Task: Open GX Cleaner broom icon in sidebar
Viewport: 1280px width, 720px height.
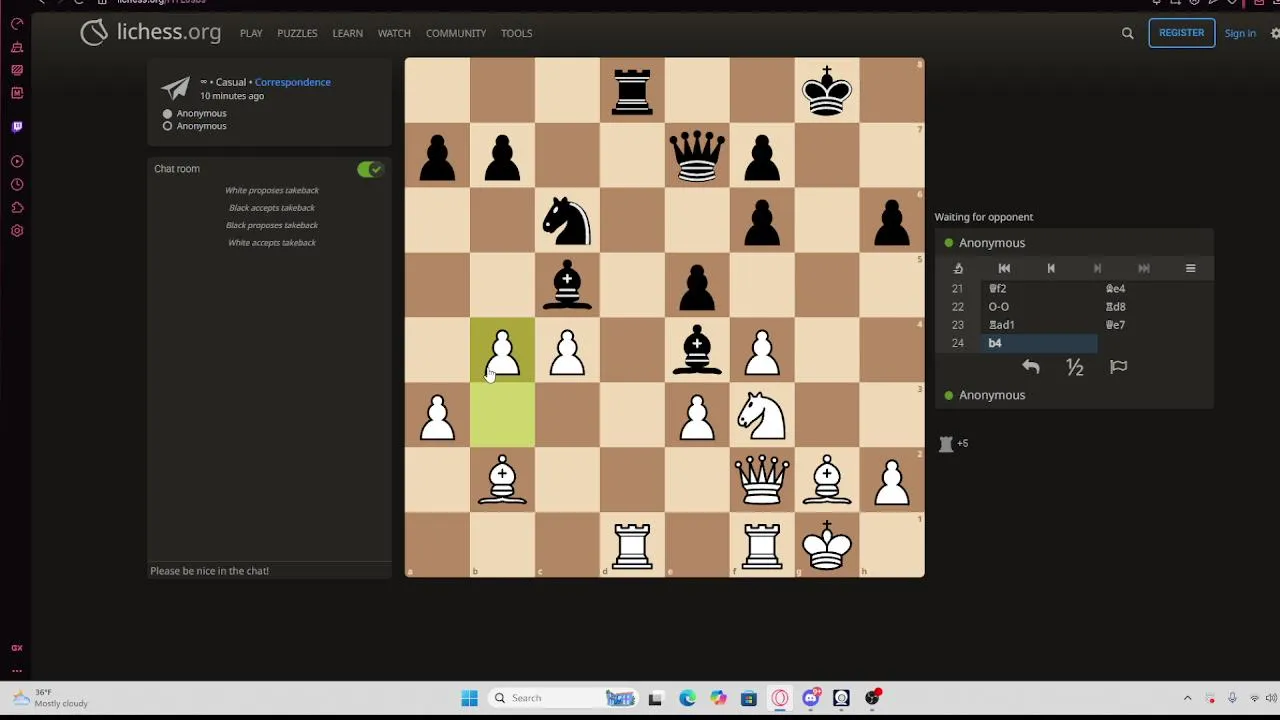Action: point(17,47)
